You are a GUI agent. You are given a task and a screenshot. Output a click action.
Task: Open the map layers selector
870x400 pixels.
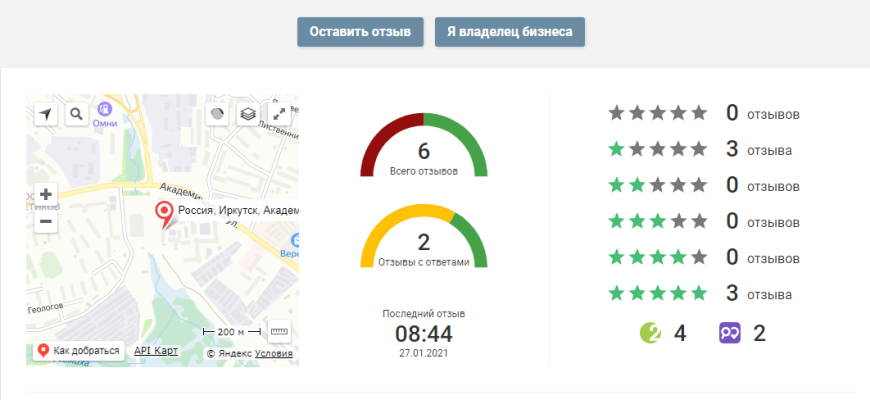click(247, 114)
